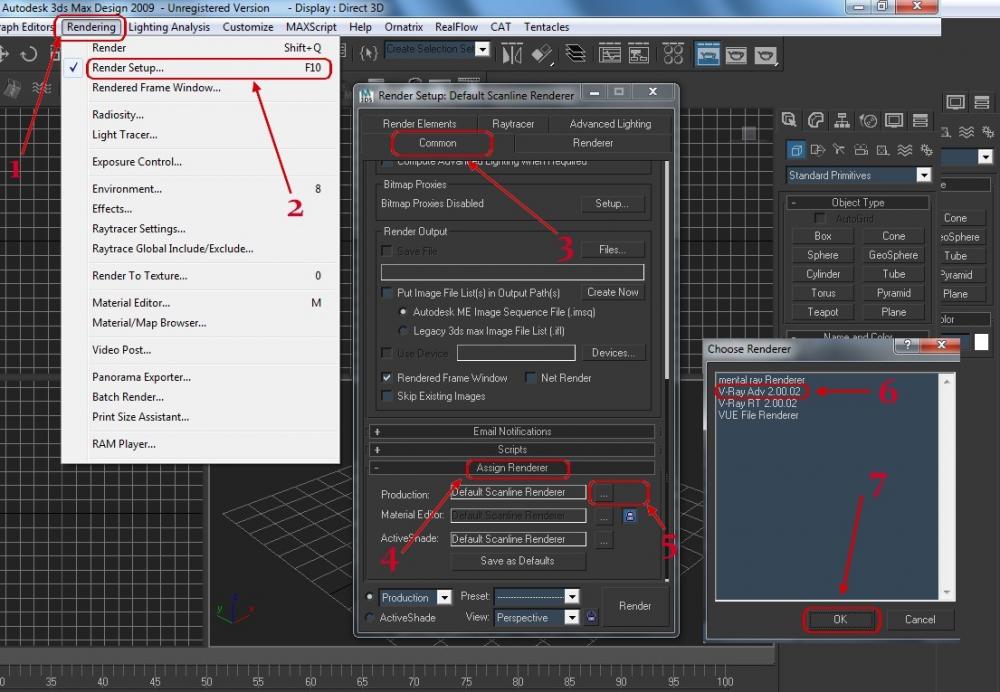This screenshot has height=692, width=1000.
Task: Tick the Save File checkbox
Action: tap(386, 251)
